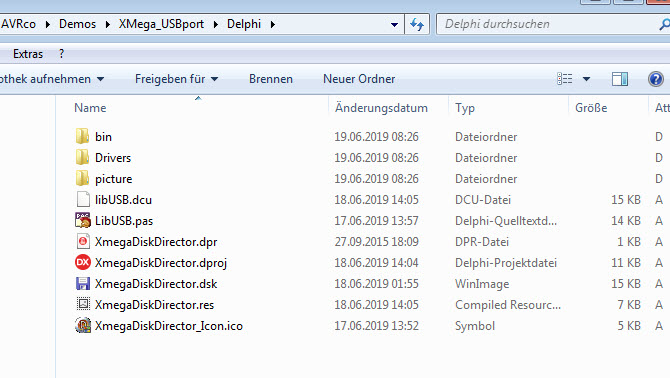Select the XmegaDiskDirector.dsk floppy disk icon
670x378 pixels.
[83, 284]
